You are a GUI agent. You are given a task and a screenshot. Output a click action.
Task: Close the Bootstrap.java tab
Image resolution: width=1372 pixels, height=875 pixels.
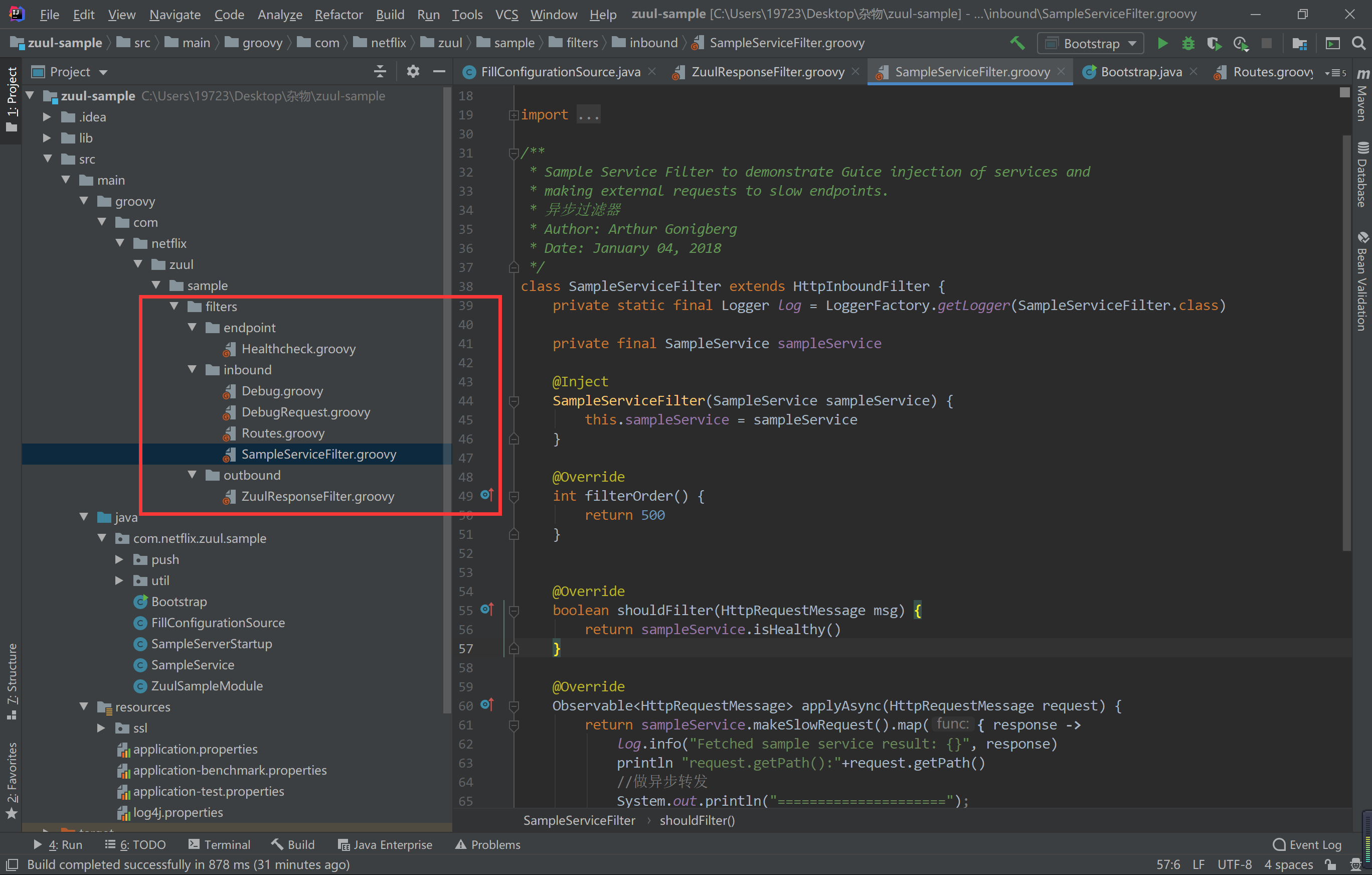(x=1193, y=71)
